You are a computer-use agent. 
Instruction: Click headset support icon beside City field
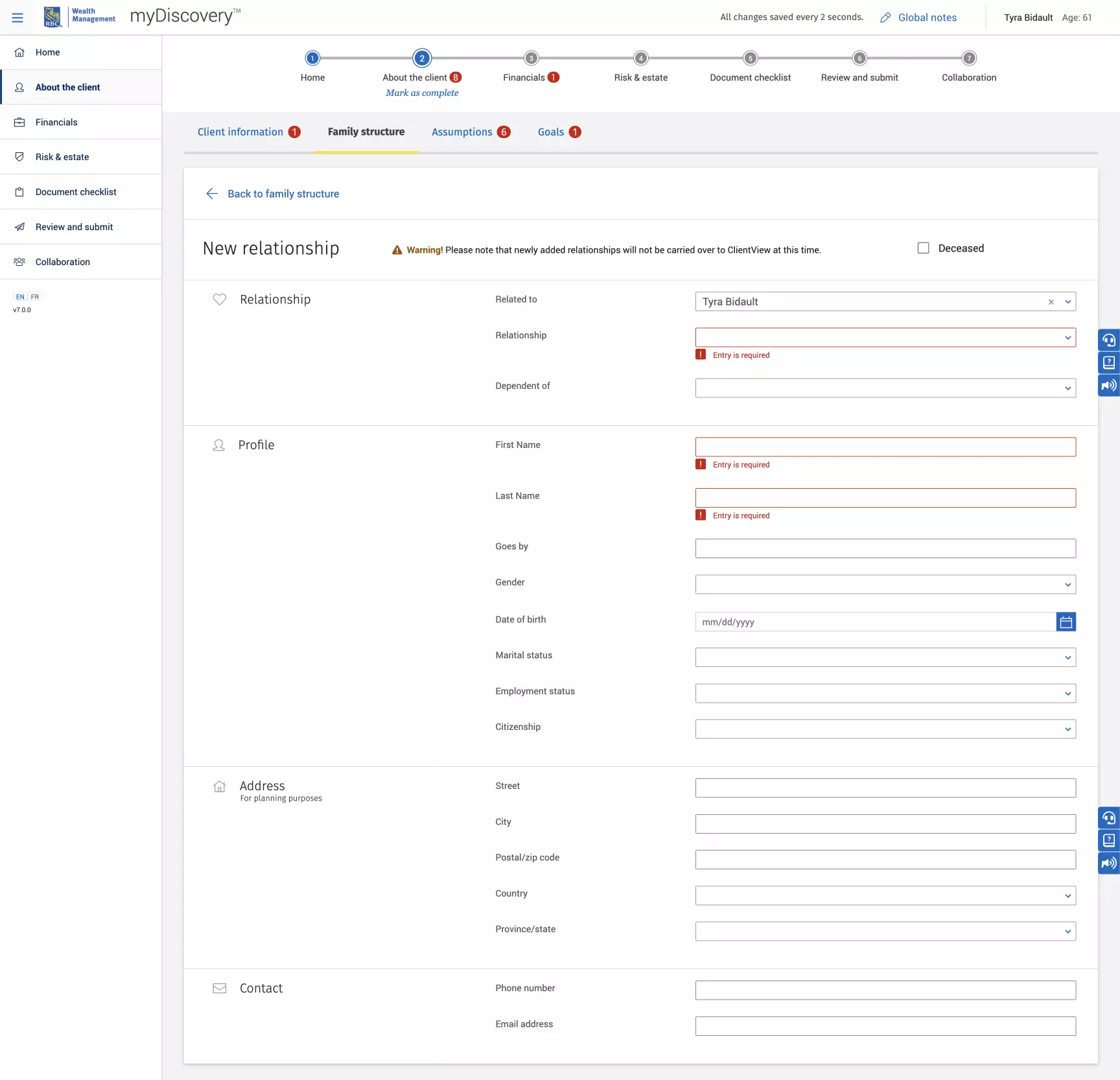1109,818
